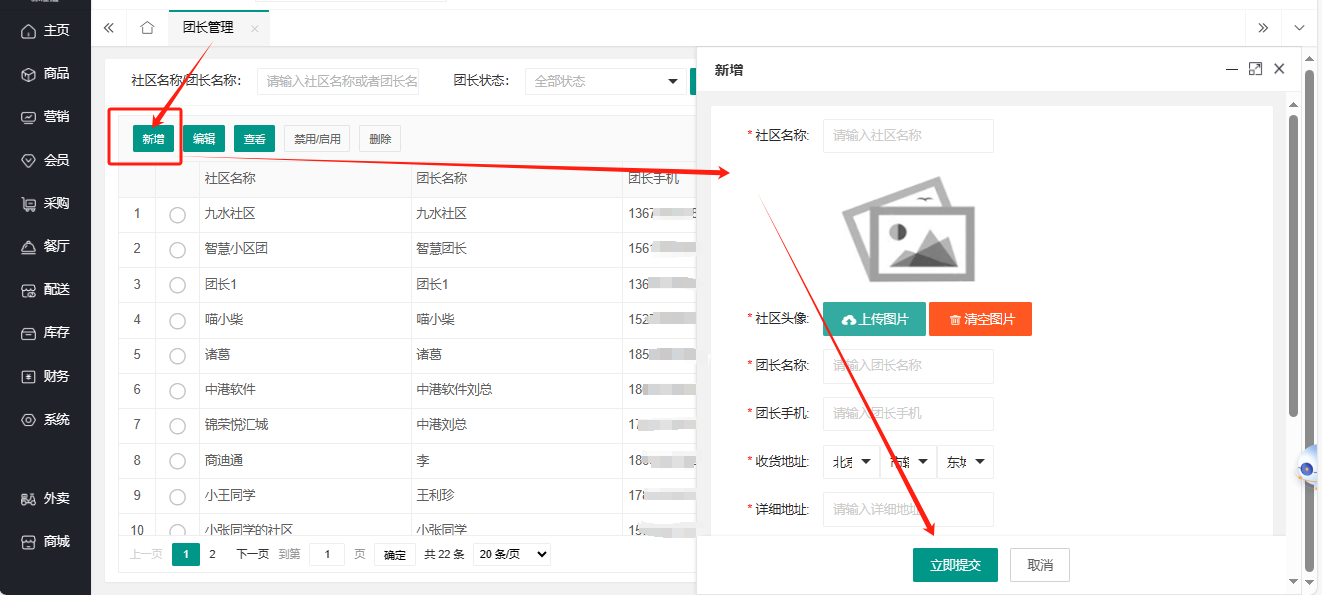The width and height of the screenshot is (1322, 595).
Task: Close the 团长管理 tab with x
Action: [x=254, y=29]
